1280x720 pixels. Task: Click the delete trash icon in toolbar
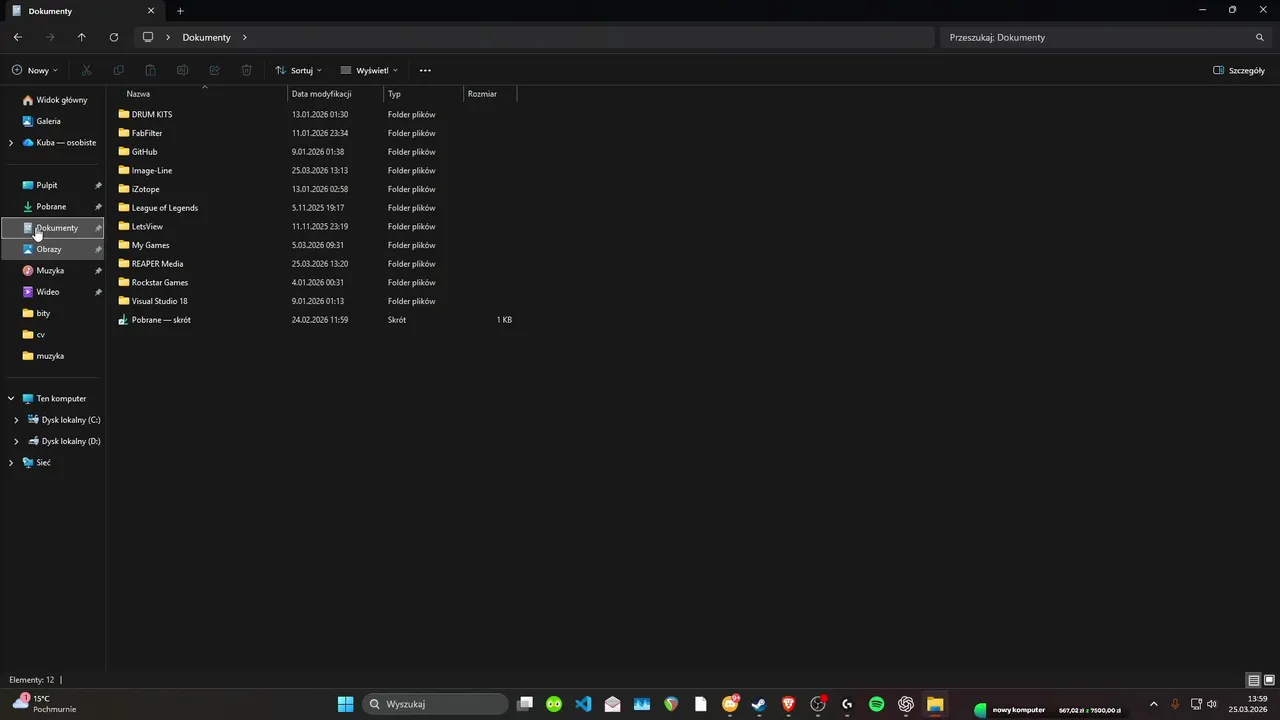point(246,70)
